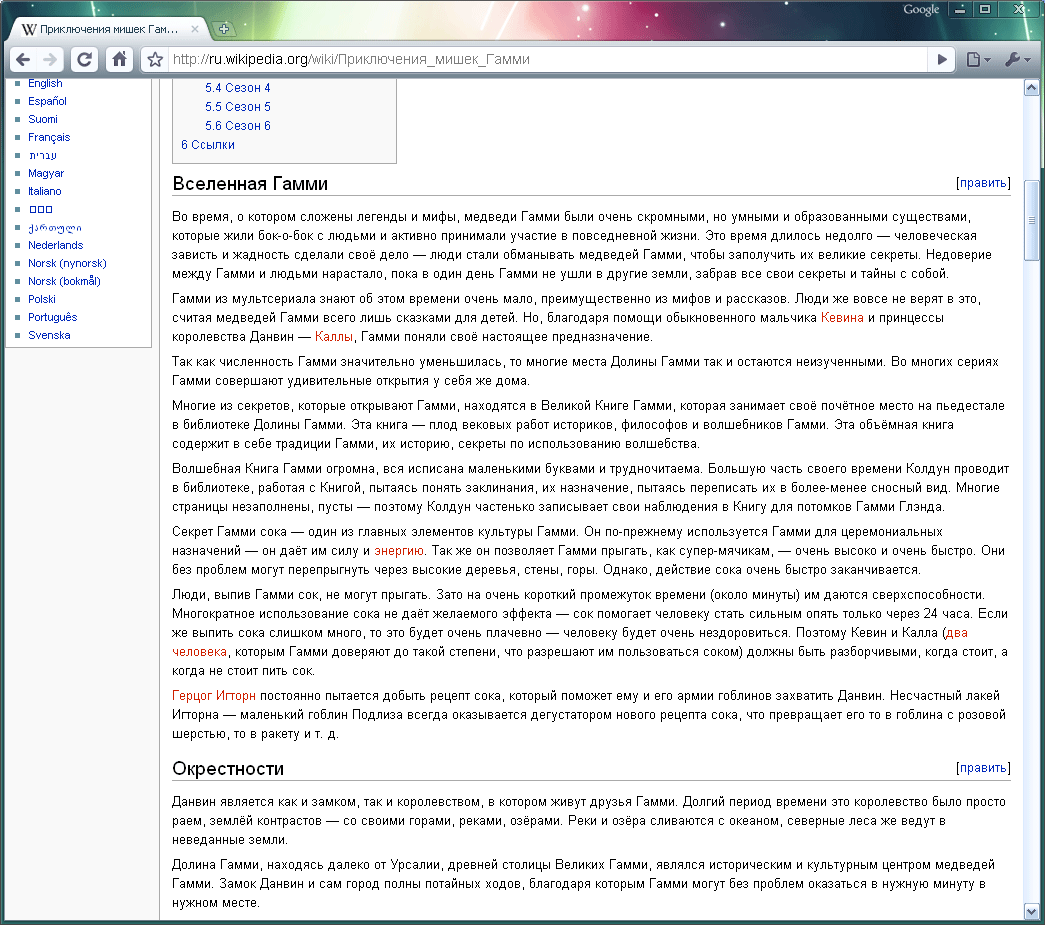Viewport: 1045px width, 925px height.
Task: Jump to 5.6 Сезон 6 in contents
Action: 237,125
